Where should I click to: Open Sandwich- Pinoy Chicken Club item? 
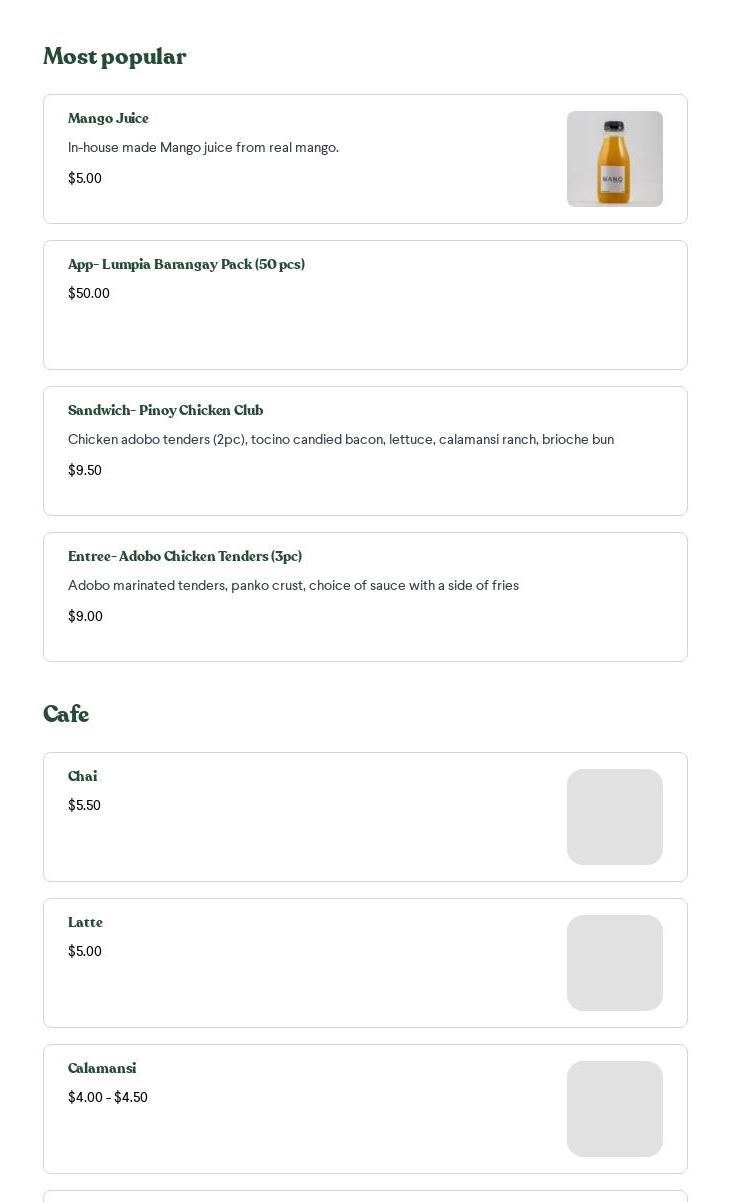(x=165, y=410)
